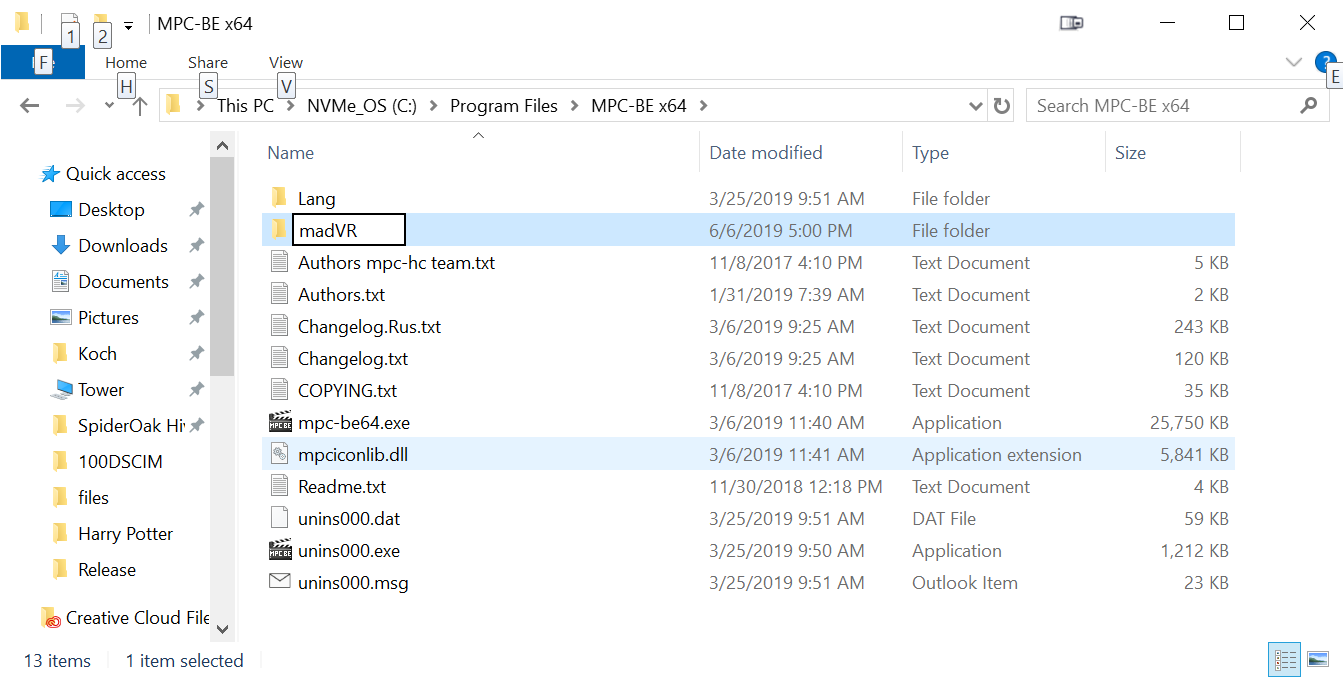Go back to previous folder
This screenshot has height=678, width=1343.
click(x=29, y=105)
